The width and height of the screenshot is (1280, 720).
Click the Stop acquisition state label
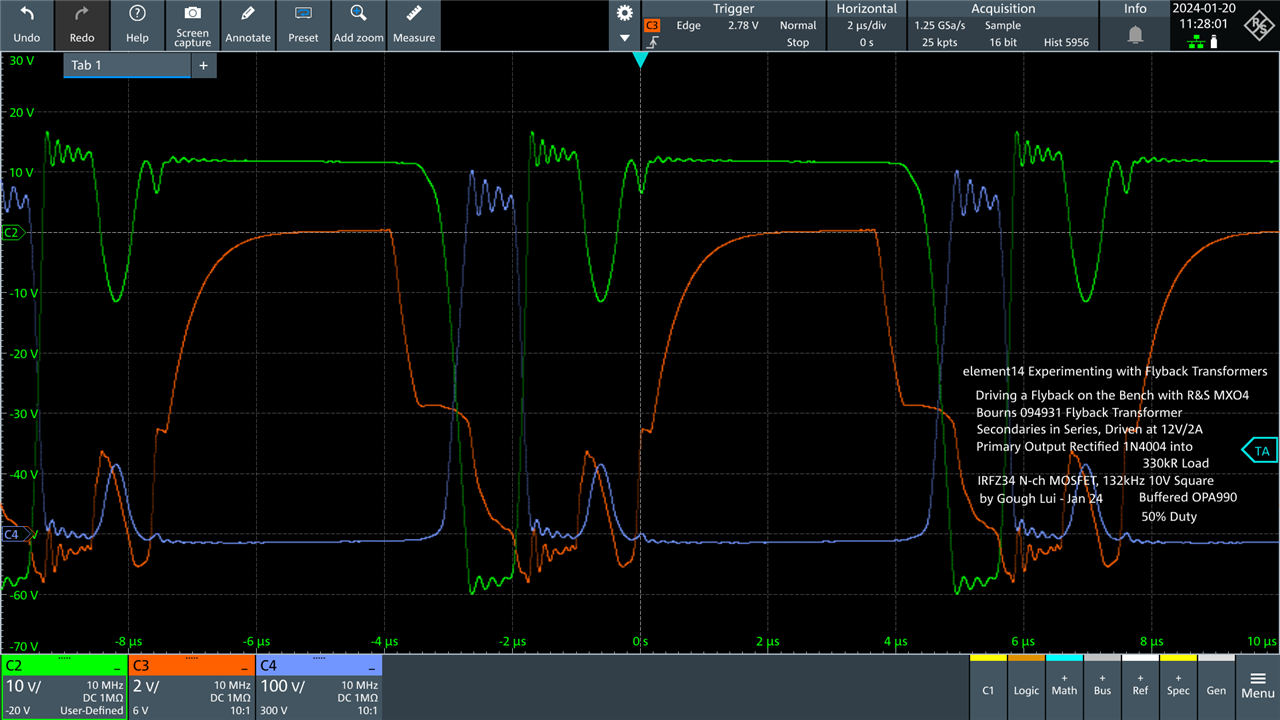pyautogui.click(x=798, y=43)
